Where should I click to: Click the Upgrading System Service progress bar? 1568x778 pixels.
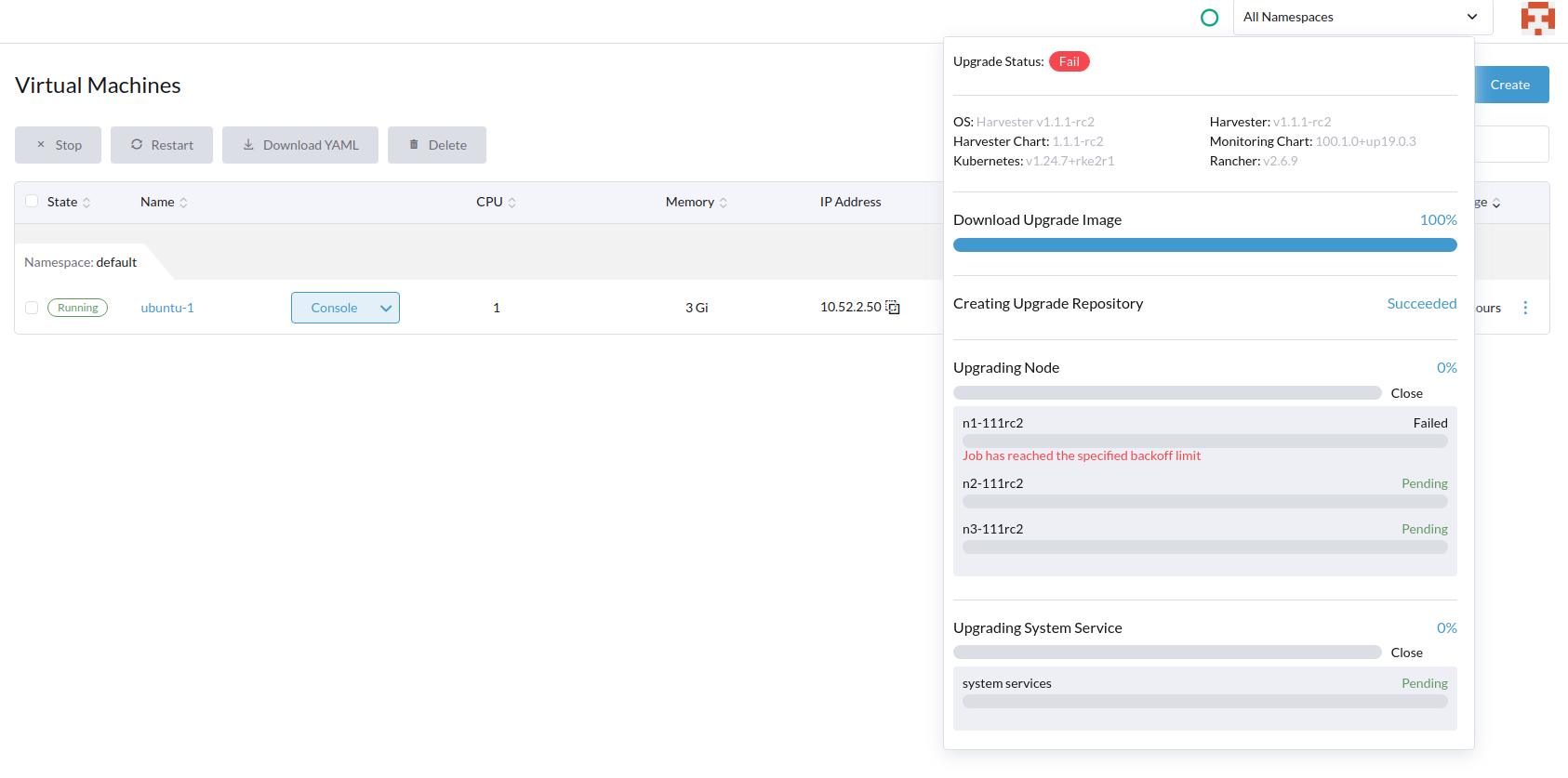pyautogui.click(x=1167, y=653)
